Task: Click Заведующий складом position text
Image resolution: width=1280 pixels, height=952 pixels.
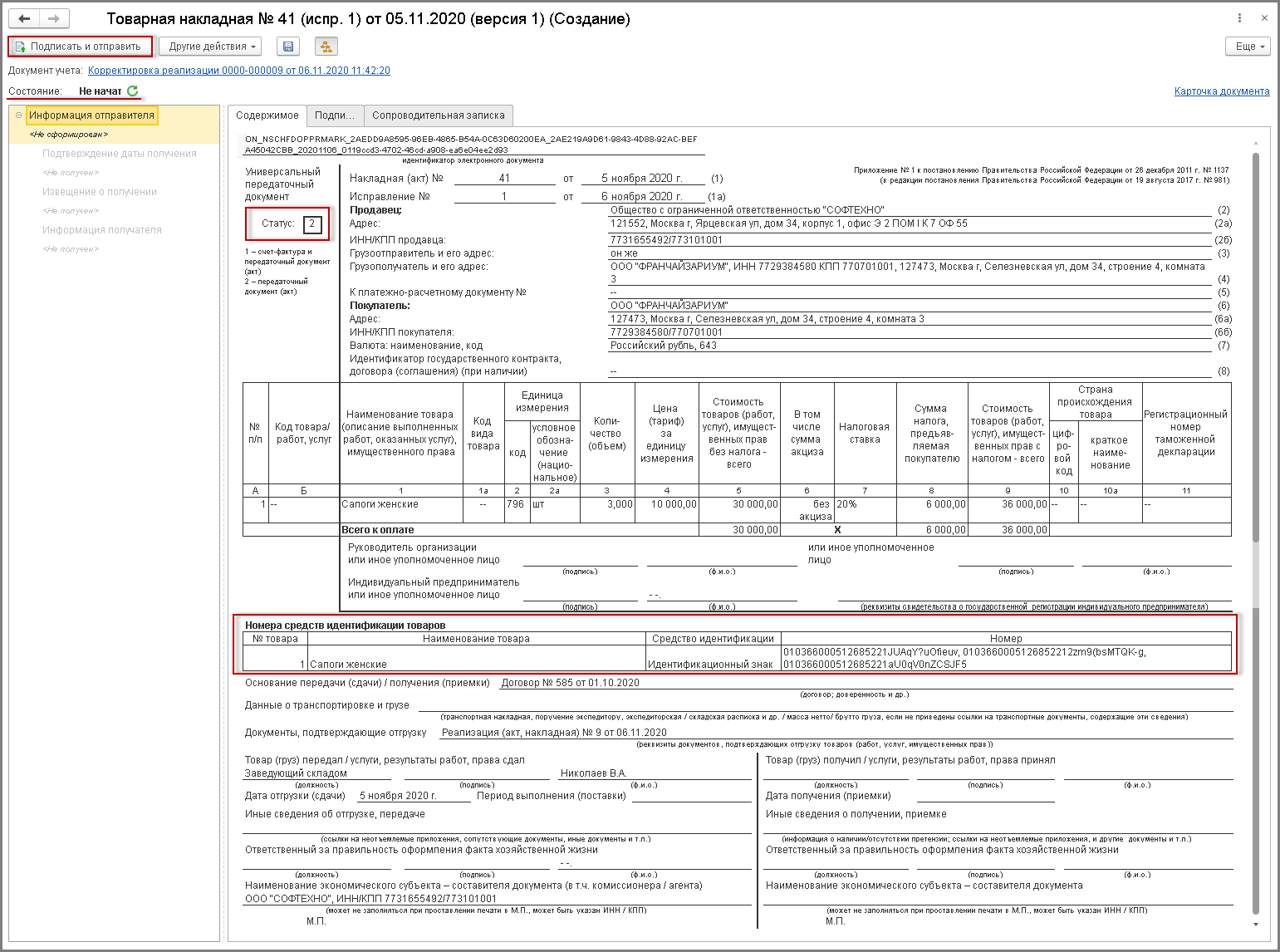Action: pos(296,773)
